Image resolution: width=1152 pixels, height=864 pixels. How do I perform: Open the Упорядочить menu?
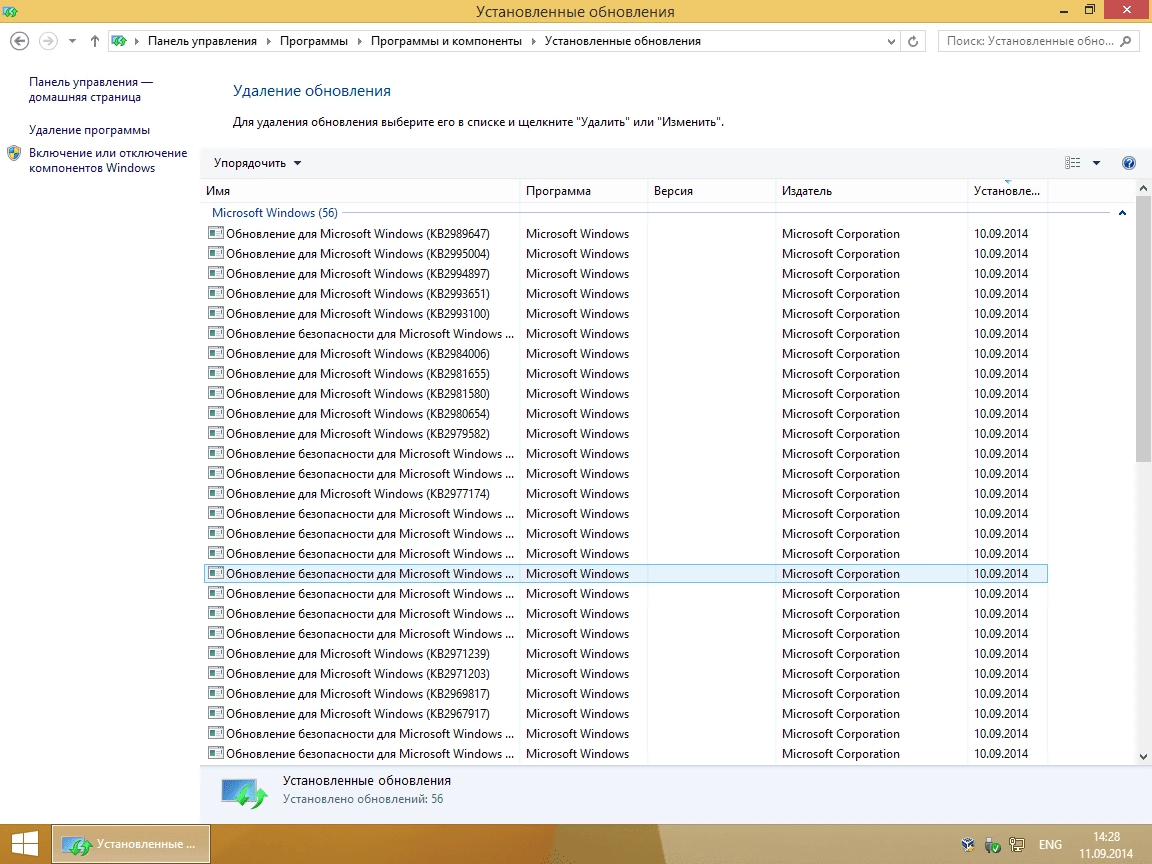click(257, 163)
